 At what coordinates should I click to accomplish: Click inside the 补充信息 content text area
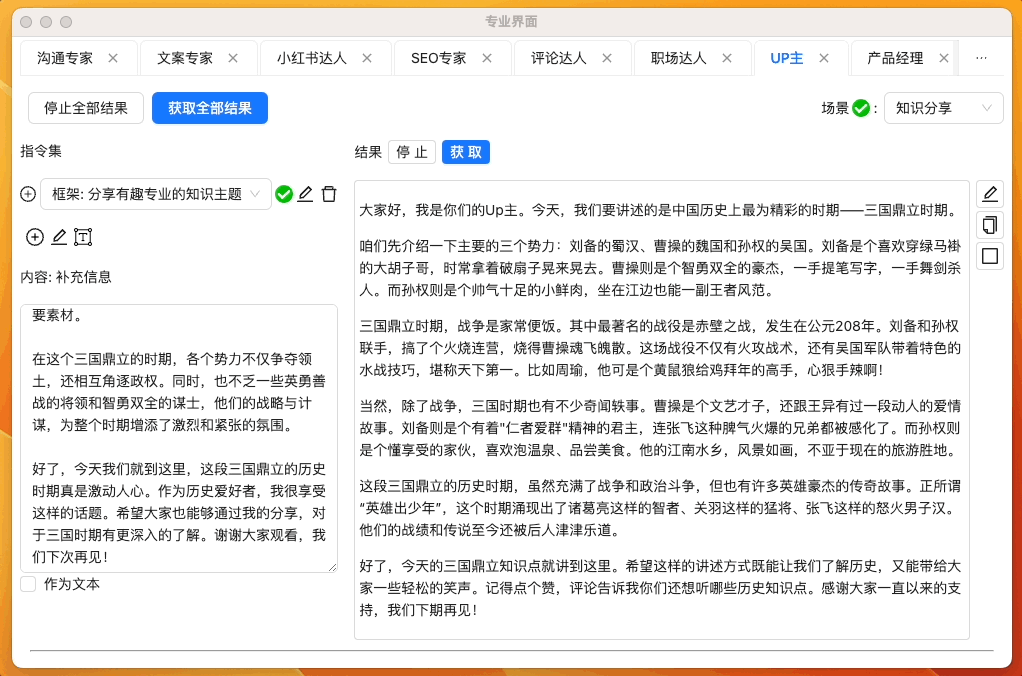(179, 438)
